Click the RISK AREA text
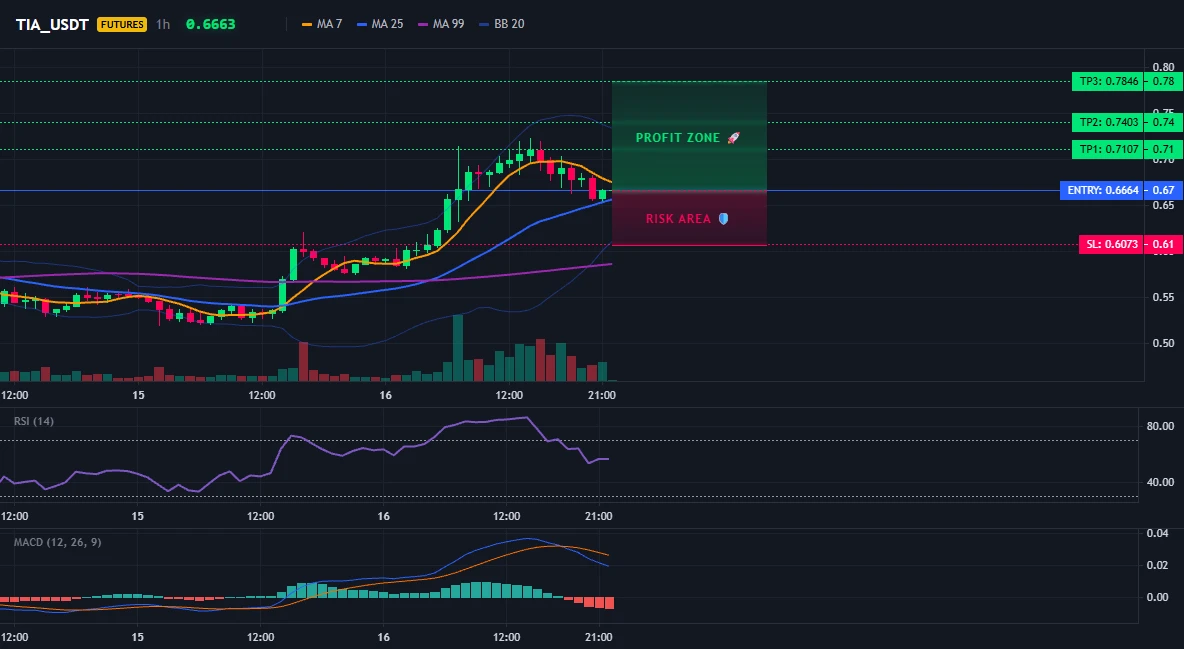 tap(678, 218)
